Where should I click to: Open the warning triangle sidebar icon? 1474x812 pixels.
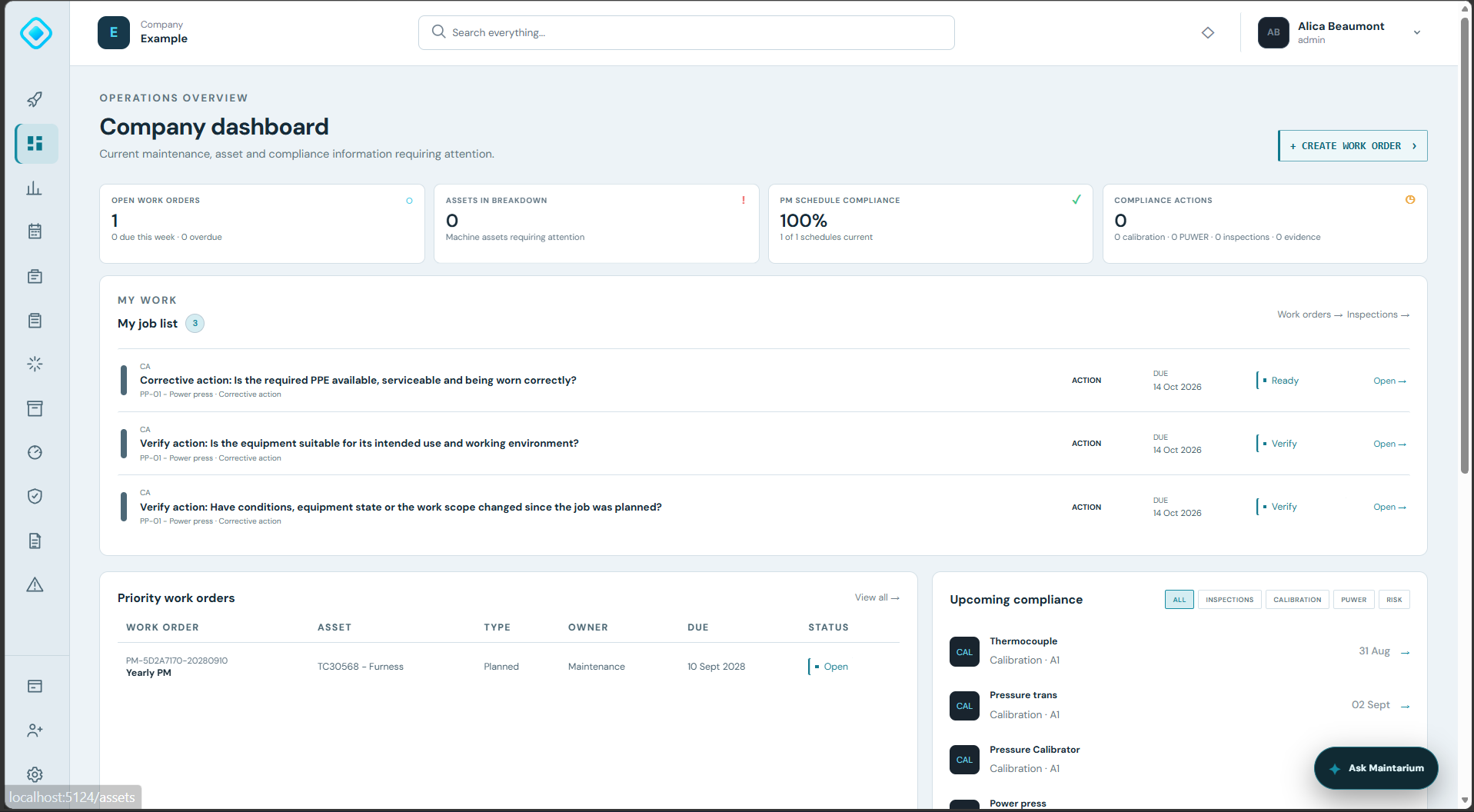[x=35, y=584]
